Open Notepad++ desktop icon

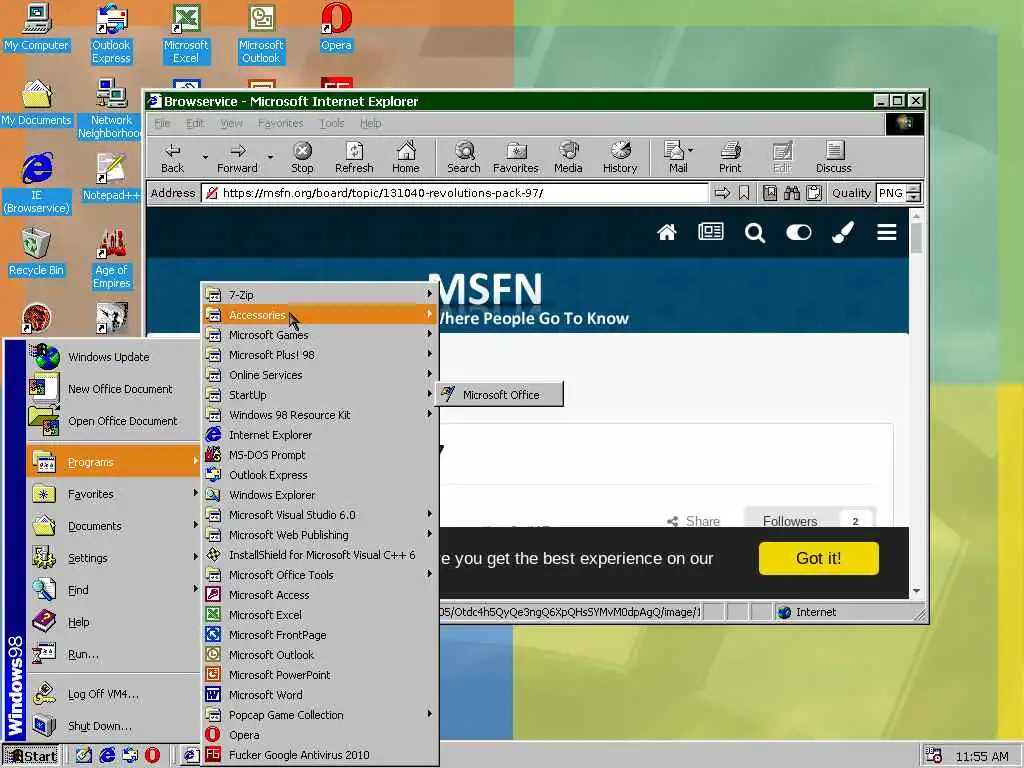[111, 176]
